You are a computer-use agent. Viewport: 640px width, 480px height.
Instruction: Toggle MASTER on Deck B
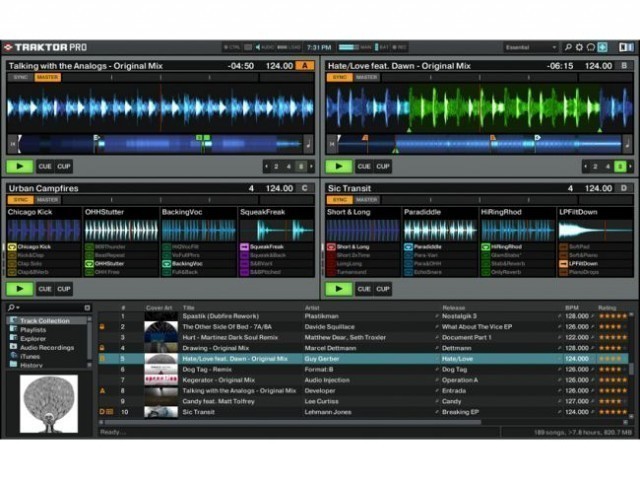[x=367, y=77]
